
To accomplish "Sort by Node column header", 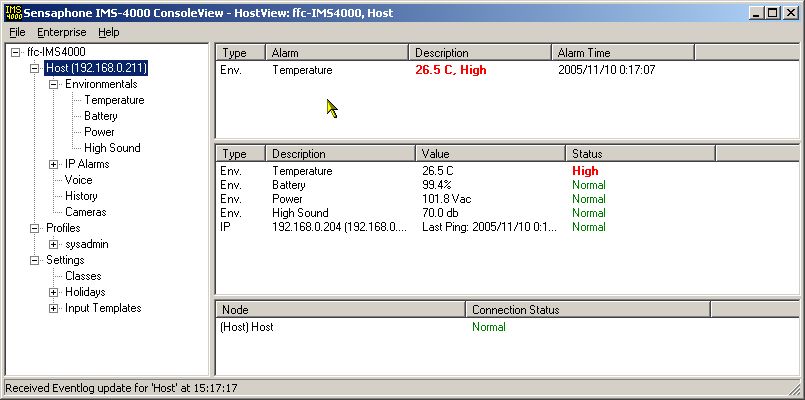I will click(340, 310).
